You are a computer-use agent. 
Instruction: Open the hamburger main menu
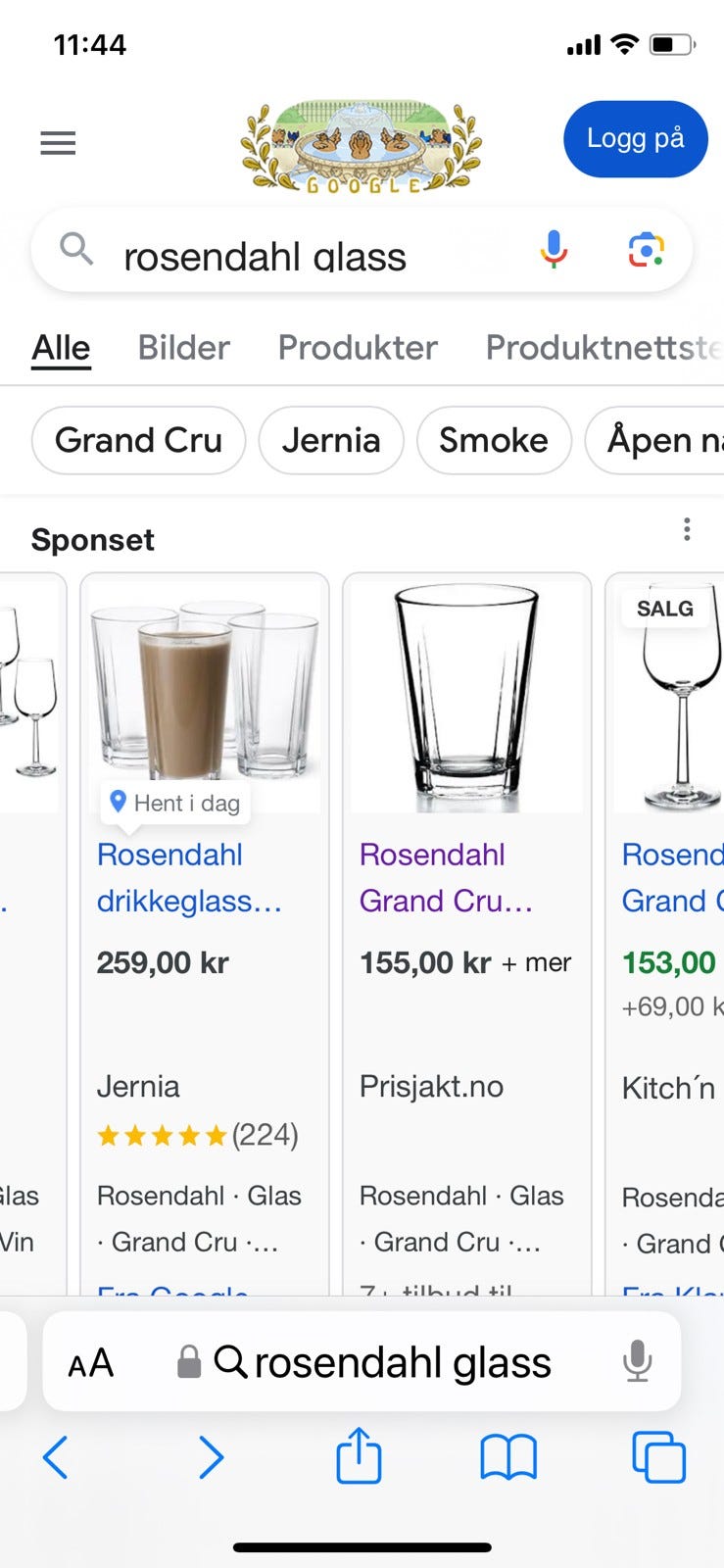pyautogui.click(x=58, y=144)
